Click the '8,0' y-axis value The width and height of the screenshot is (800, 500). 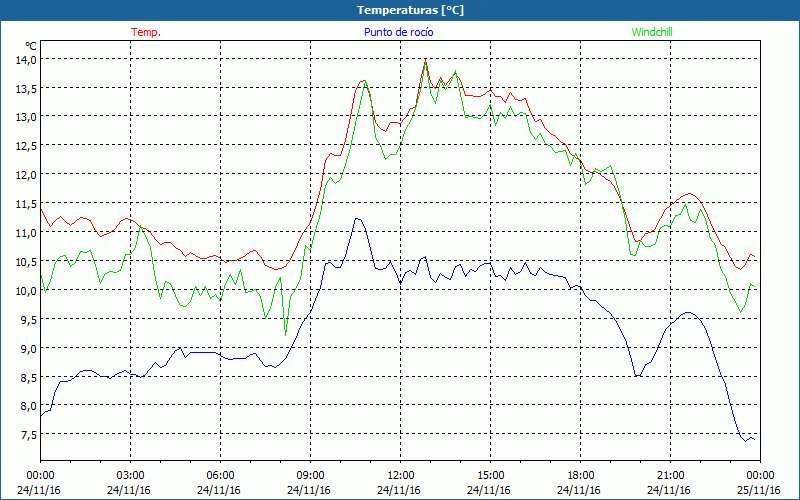29,406
